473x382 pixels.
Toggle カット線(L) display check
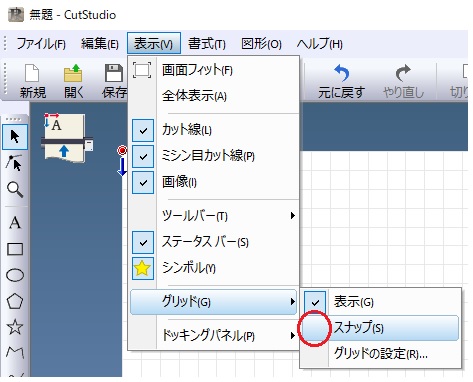[143, 130]
